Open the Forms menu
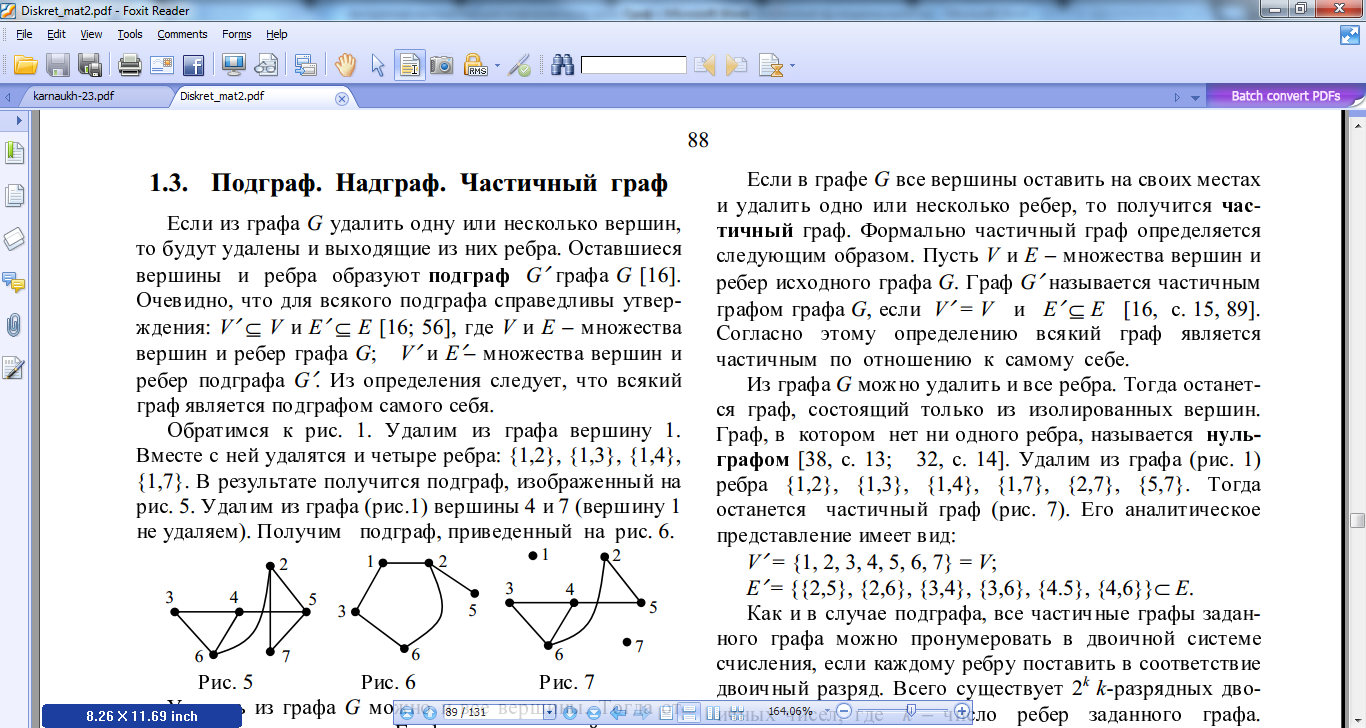This screenshot has height=728, width=1366. tap(237, 34)
